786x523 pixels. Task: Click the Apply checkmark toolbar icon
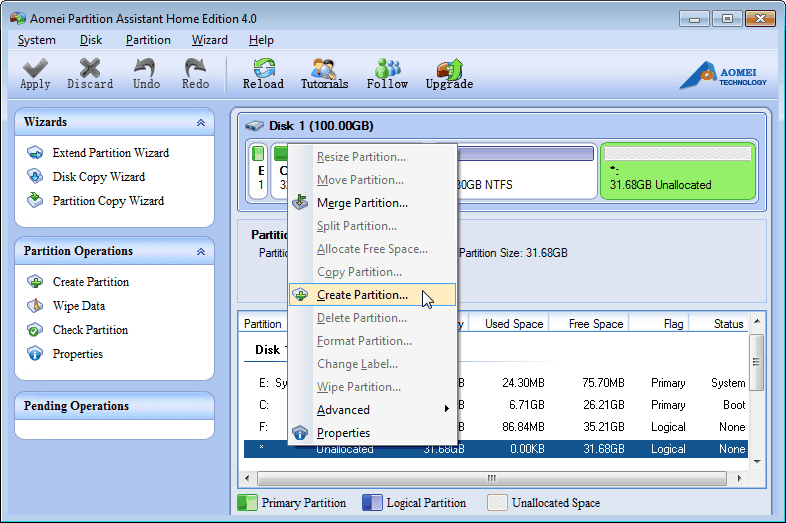[x=35, y=68]
